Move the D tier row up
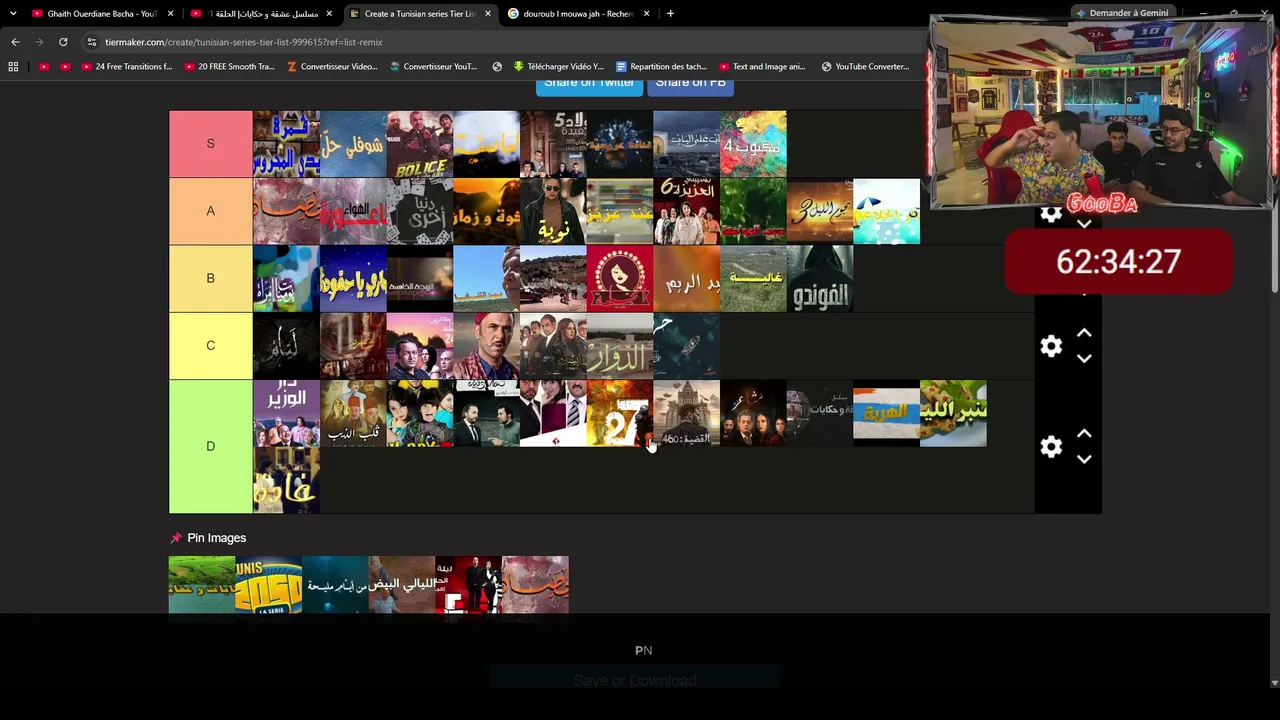This screenshot has width=1280, height=720. 1084,435
